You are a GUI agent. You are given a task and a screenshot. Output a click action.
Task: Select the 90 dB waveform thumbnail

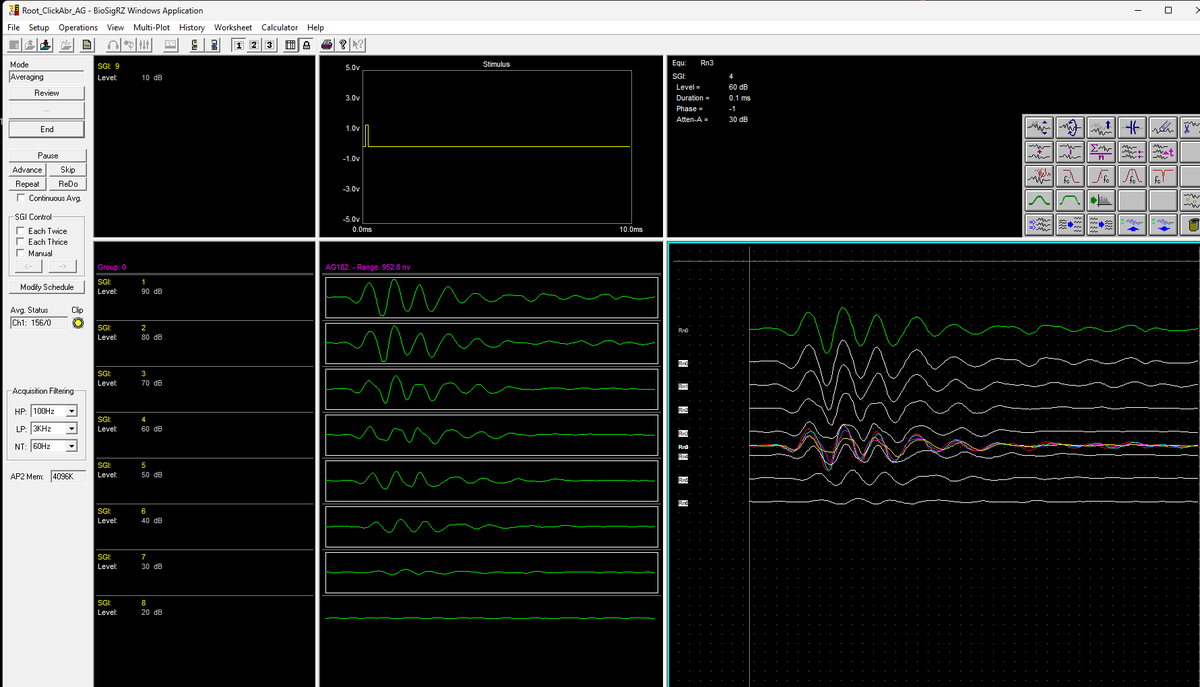click(492, 298)
